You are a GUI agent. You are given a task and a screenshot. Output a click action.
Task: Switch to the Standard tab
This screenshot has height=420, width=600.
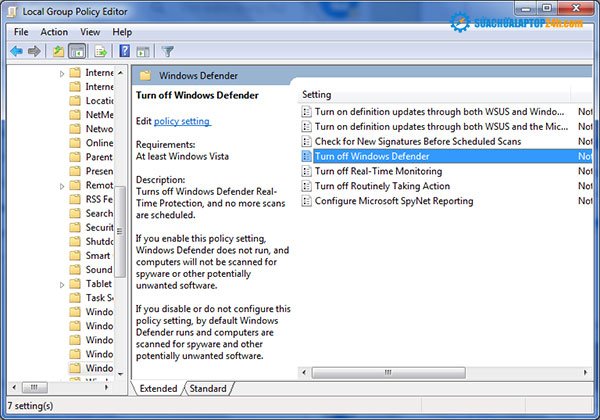tap(208, 389)
